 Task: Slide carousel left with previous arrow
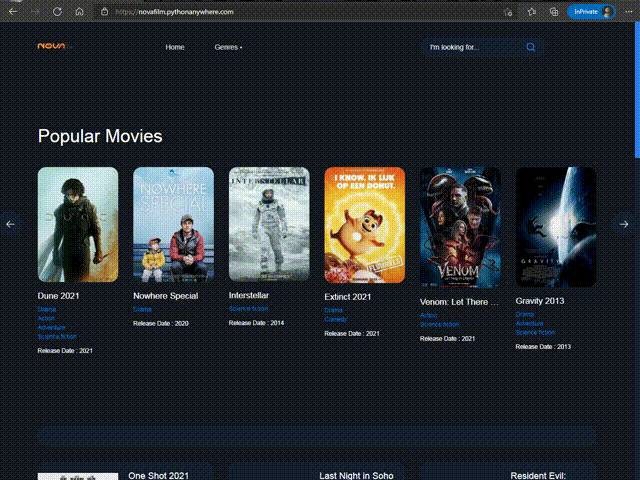point(10,224)
